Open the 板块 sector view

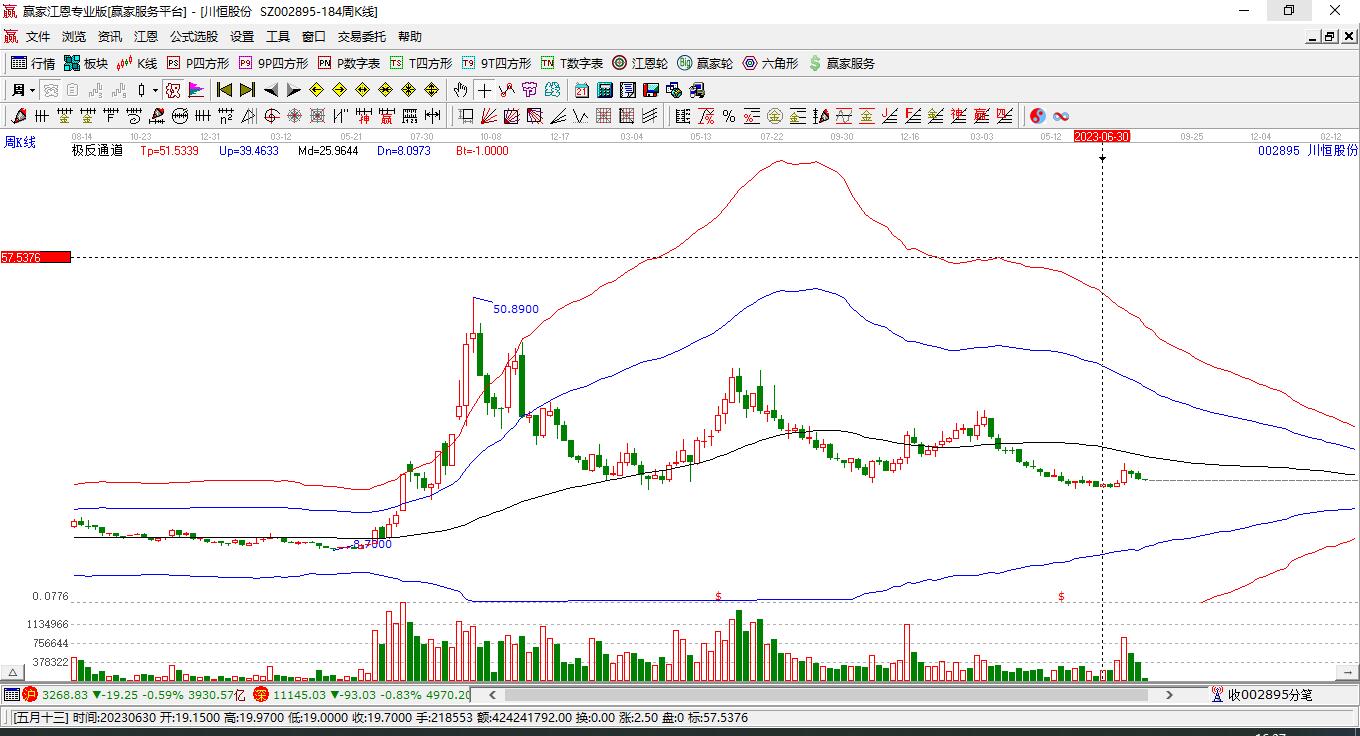click(86, 63)
